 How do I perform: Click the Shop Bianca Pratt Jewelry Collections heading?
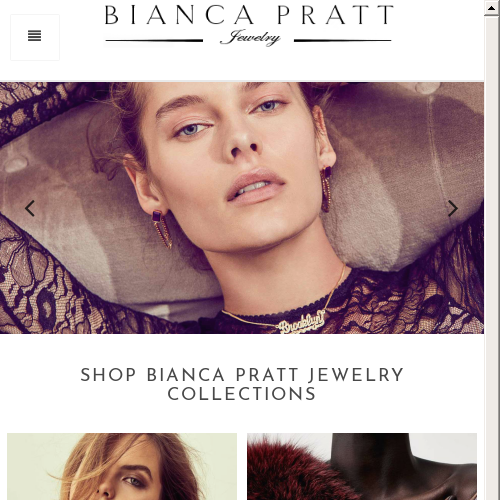pyautogui.click(x=242, y=384)
